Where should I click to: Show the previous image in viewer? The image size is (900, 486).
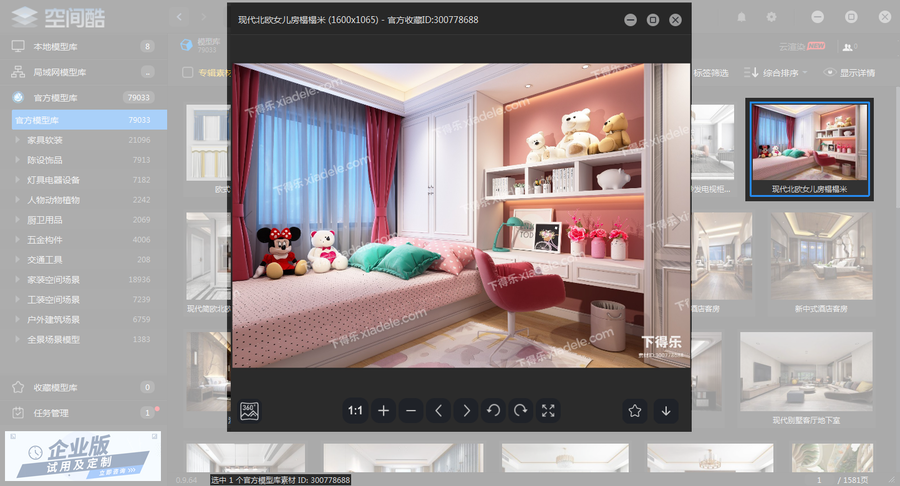coord(439,411)
